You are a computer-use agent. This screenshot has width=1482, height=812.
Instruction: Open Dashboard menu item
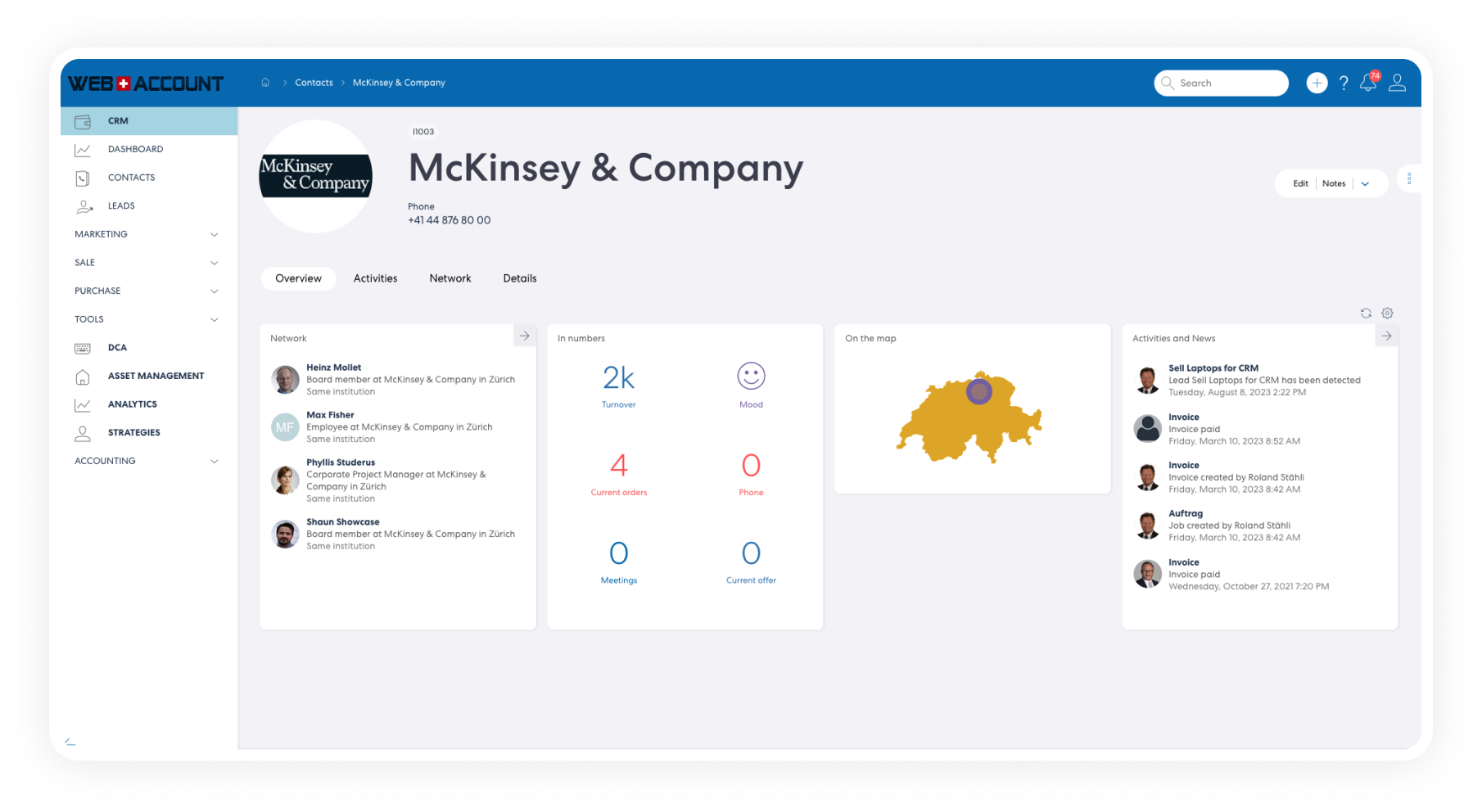(x=135, y=149)
